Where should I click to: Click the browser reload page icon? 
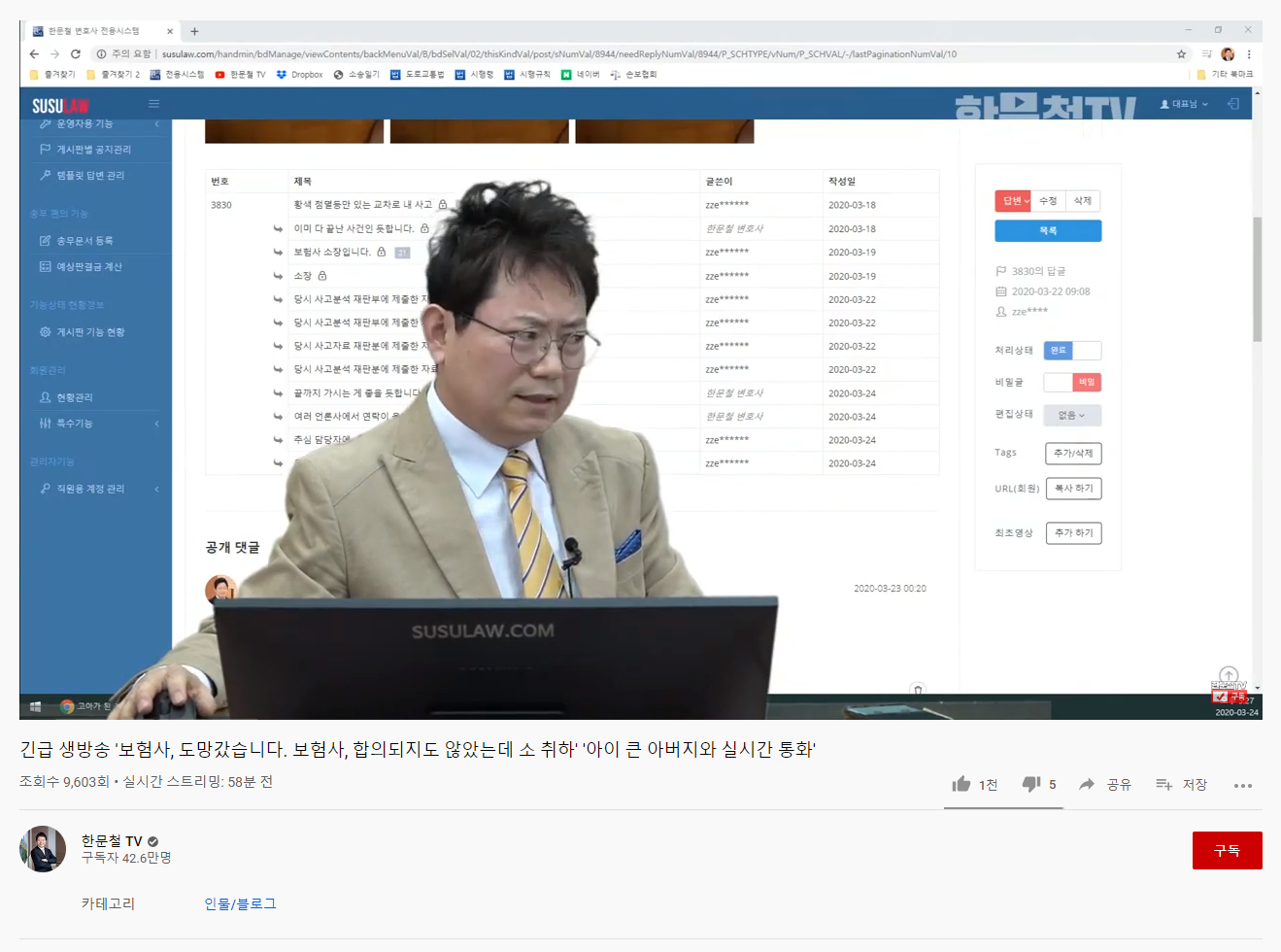click(x=76, y=54)
